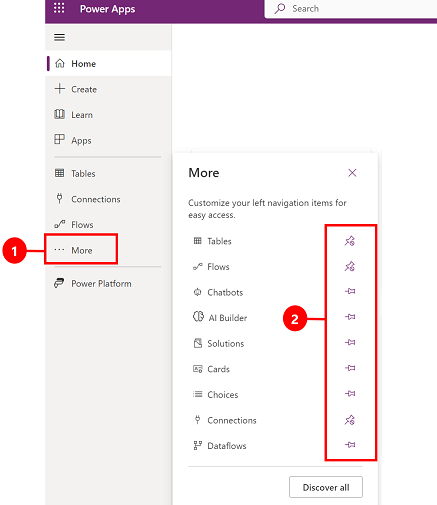Click the Discover all button
The width and height of the screenshot is (437, 505).
point(326,487)
